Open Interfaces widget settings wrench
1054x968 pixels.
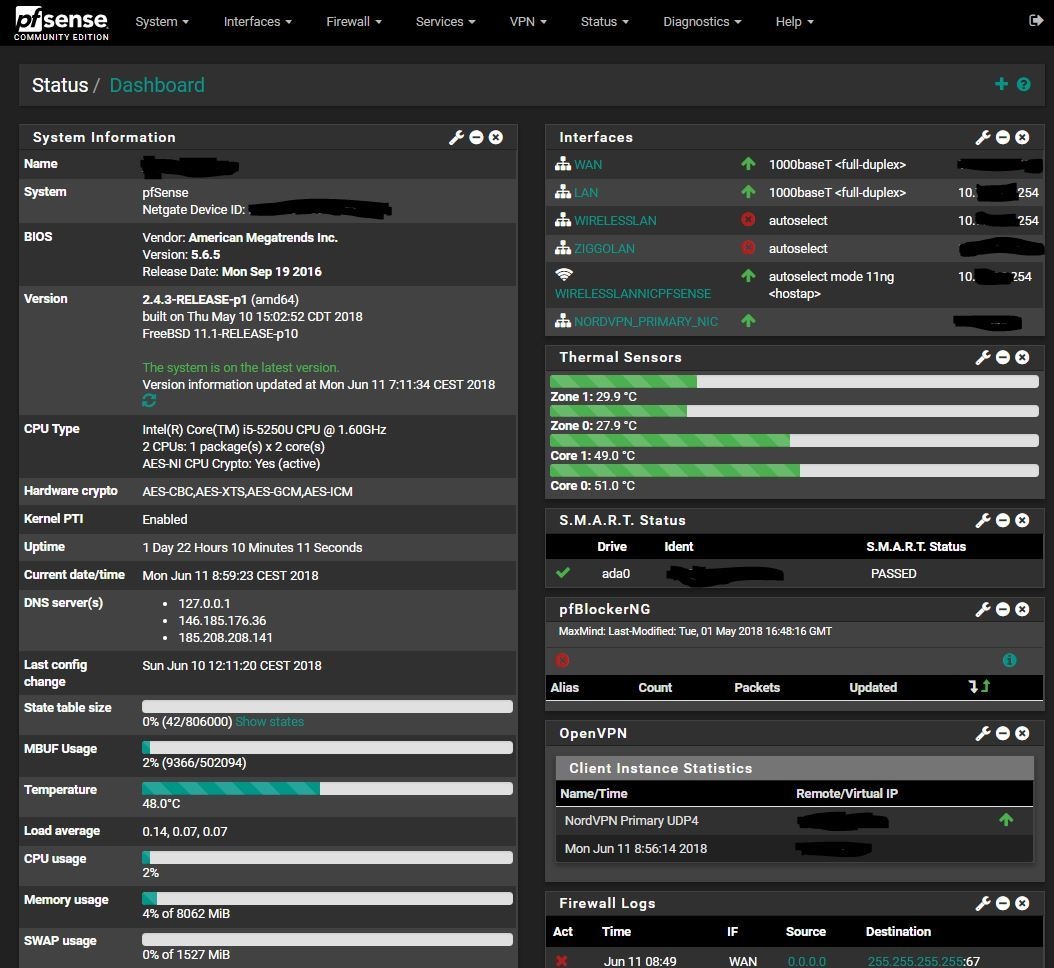click(x=983, y=137)
